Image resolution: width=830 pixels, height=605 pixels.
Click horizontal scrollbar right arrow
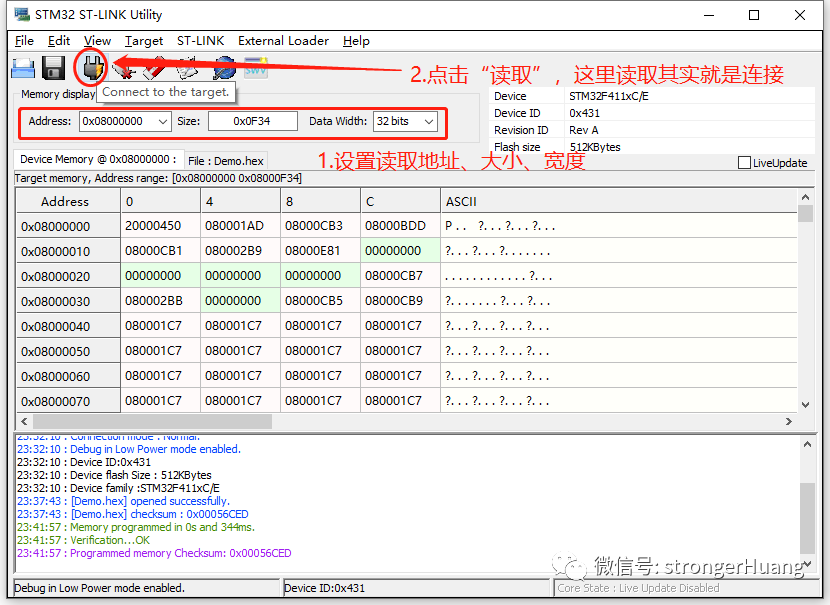[789, 421]
